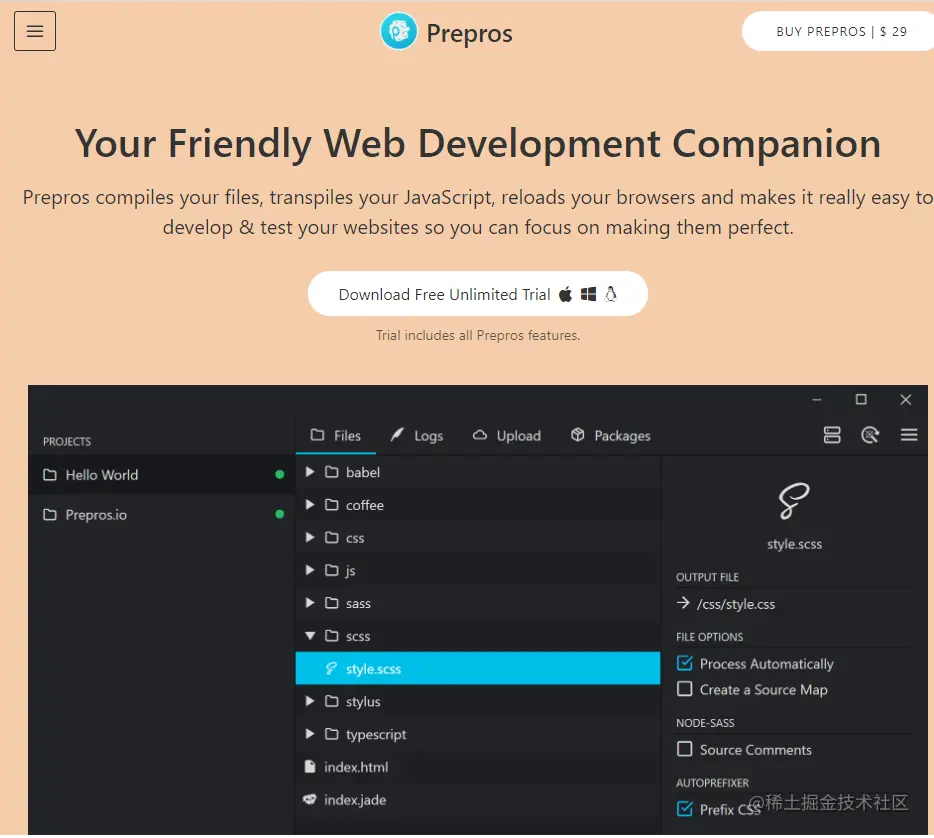Click the jade icon beside index.jade

tap(310, 799)
